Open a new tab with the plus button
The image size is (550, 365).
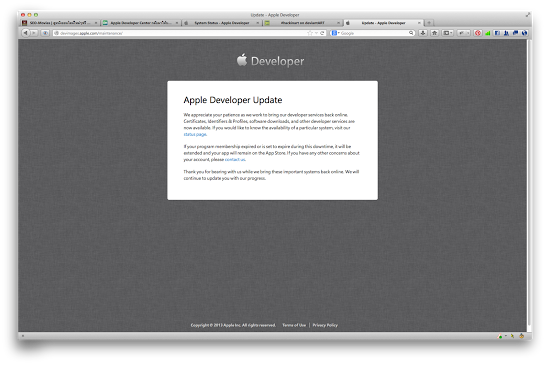[429, 23]
